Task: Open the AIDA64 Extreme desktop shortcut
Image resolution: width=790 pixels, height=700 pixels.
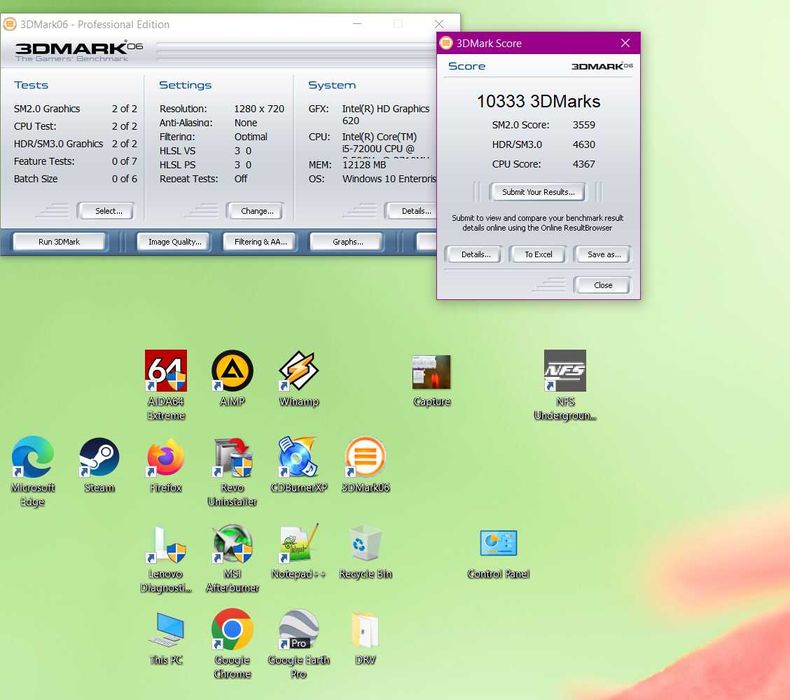Action: point(166,385)
